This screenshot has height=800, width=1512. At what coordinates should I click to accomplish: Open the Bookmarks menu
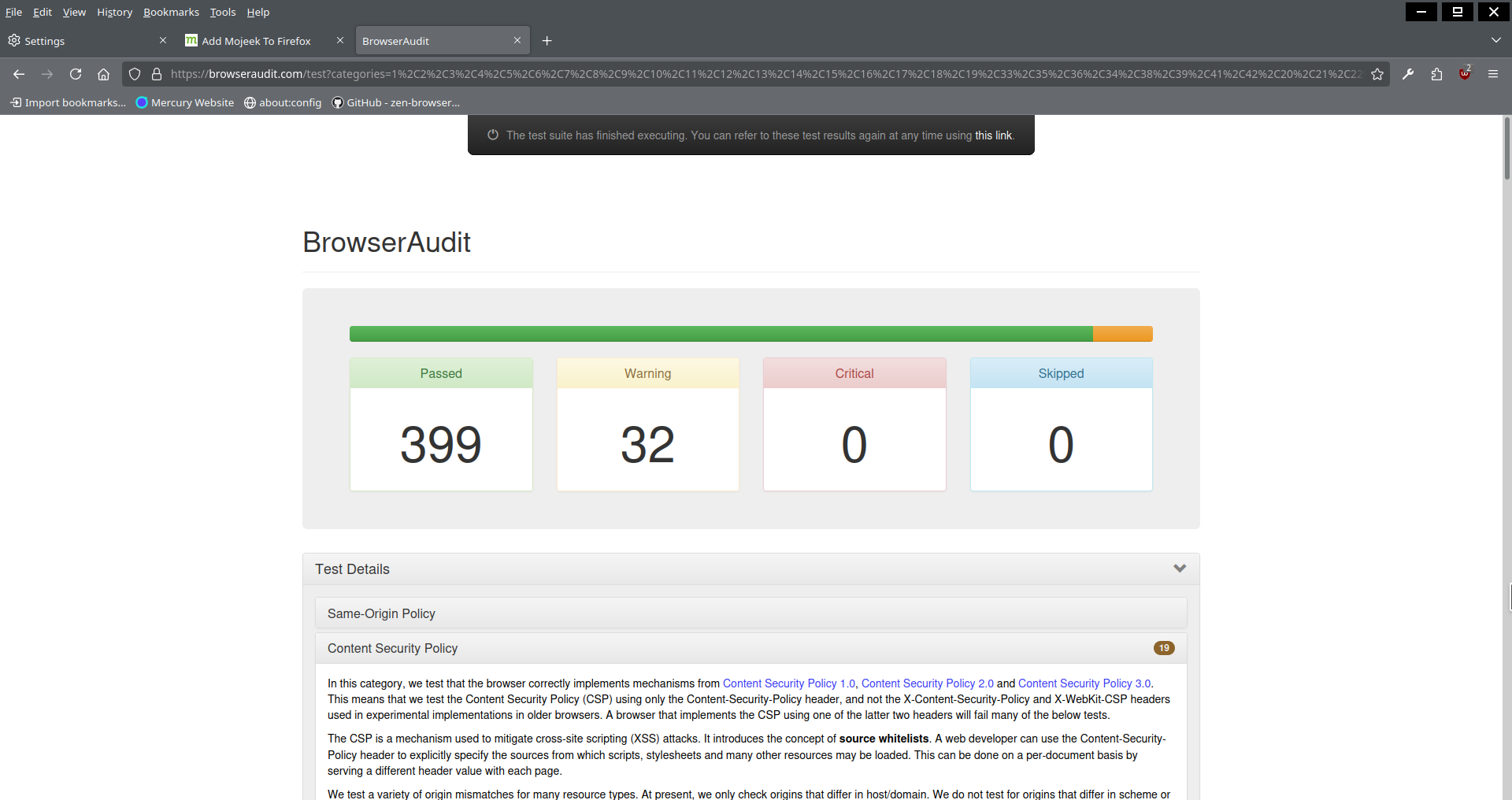coord(171,12)
